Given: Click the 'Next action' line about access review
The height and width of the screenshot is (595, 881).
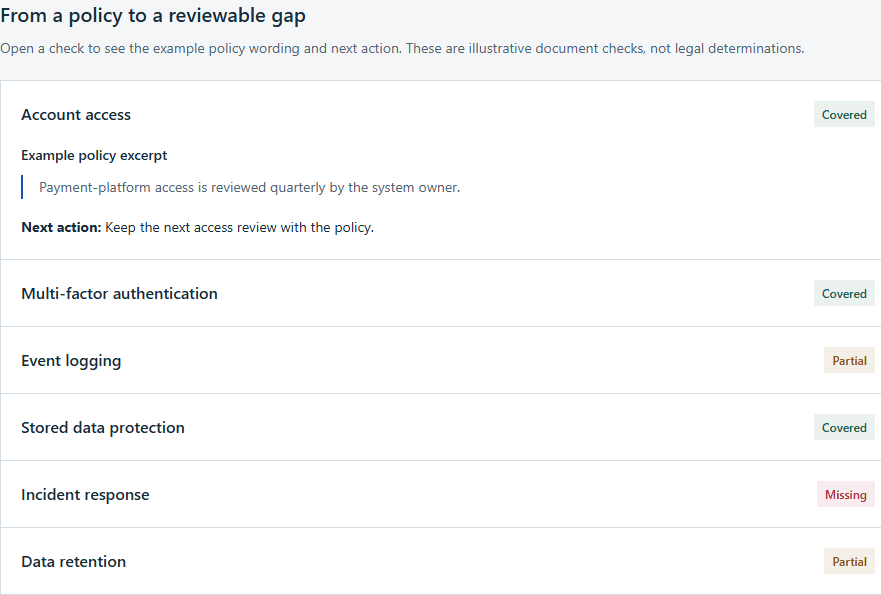Looking at the screenshot, I should tap(198, 227).
